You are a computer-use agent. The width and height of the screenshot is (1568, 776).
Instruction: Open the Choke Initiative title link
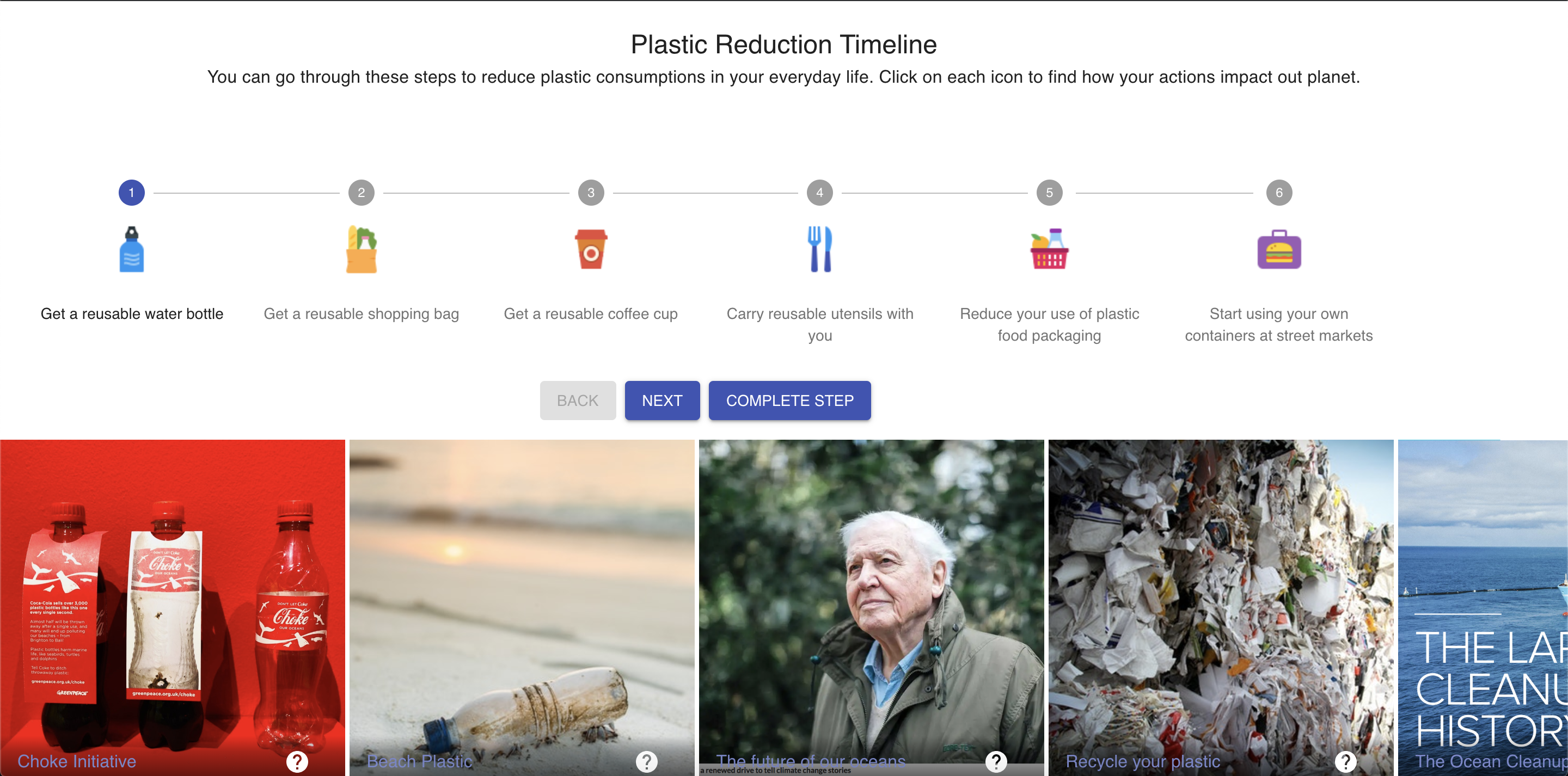coord(77,761)
